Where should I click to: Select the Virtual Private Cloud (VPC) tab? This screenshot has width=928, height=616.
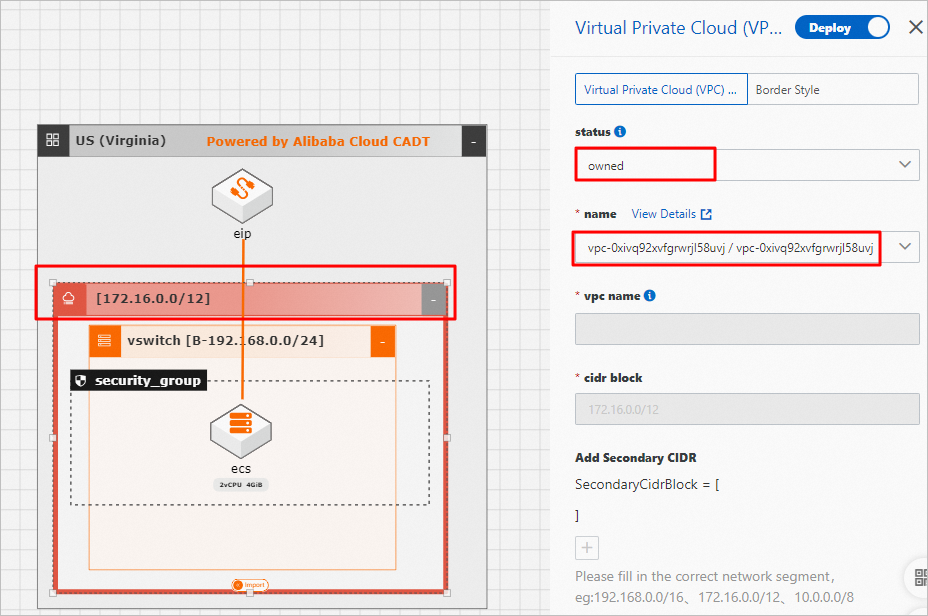tap(661, 90)
